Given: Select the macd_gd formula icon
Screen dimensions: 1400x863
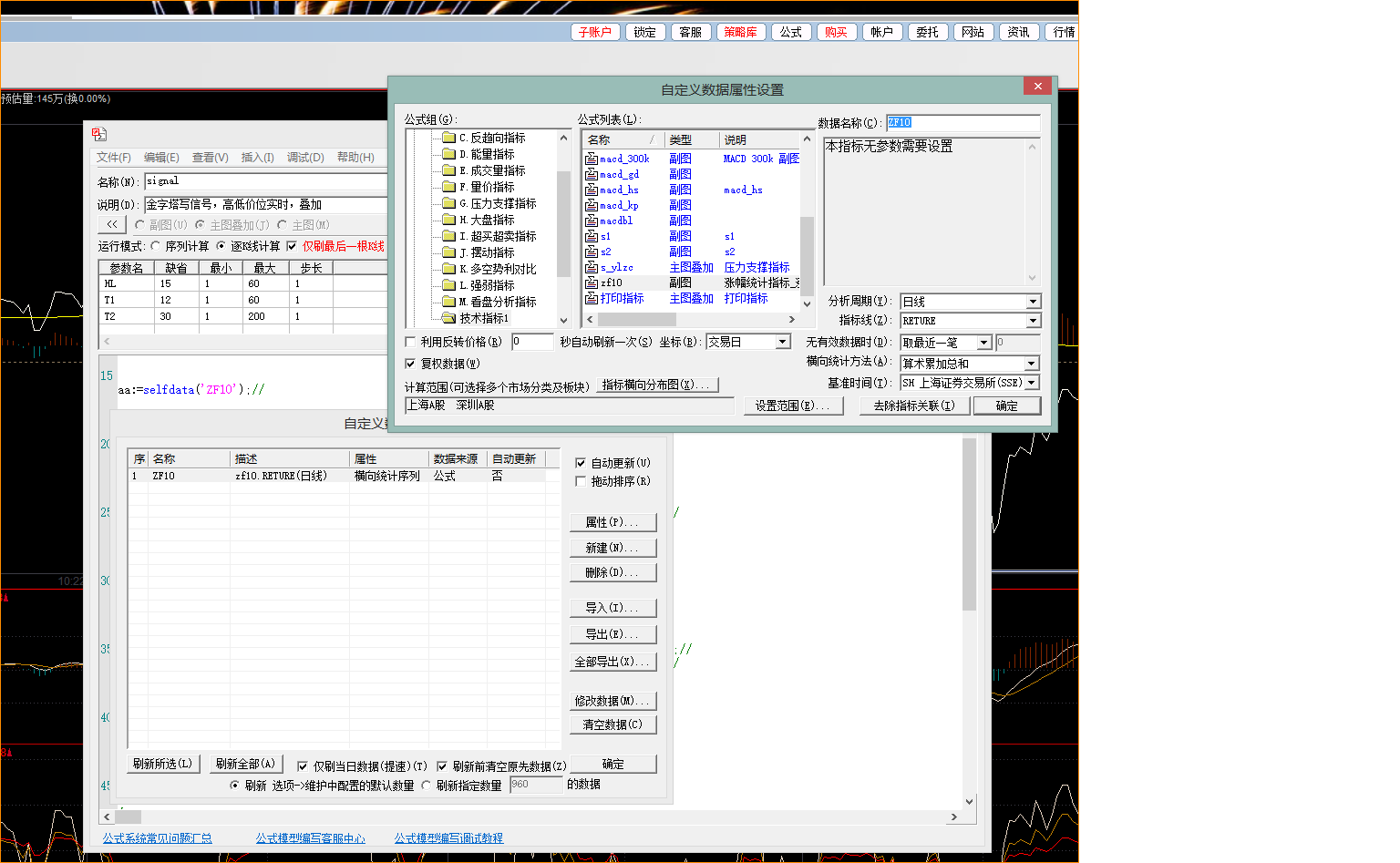Looking at the screenshot, I should pyautogui.click(x=592, y=174).
